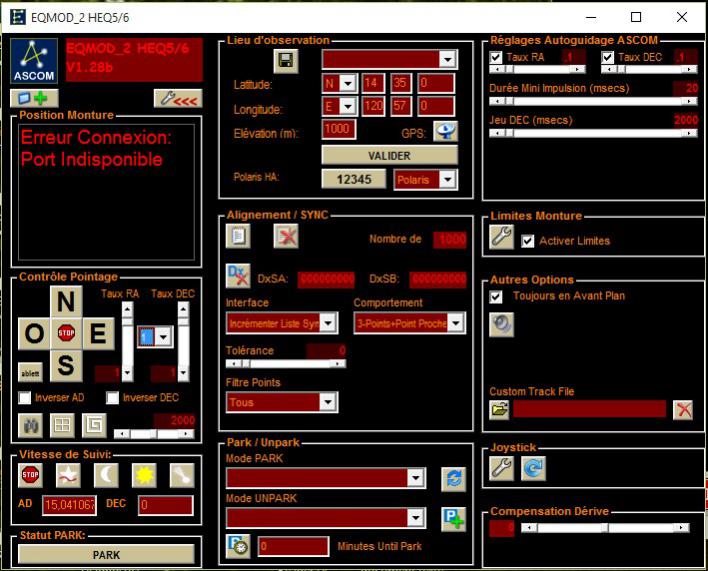The image size is (708, 571).
Task: Click the small ablett button
Action: [x=30, y=373]
